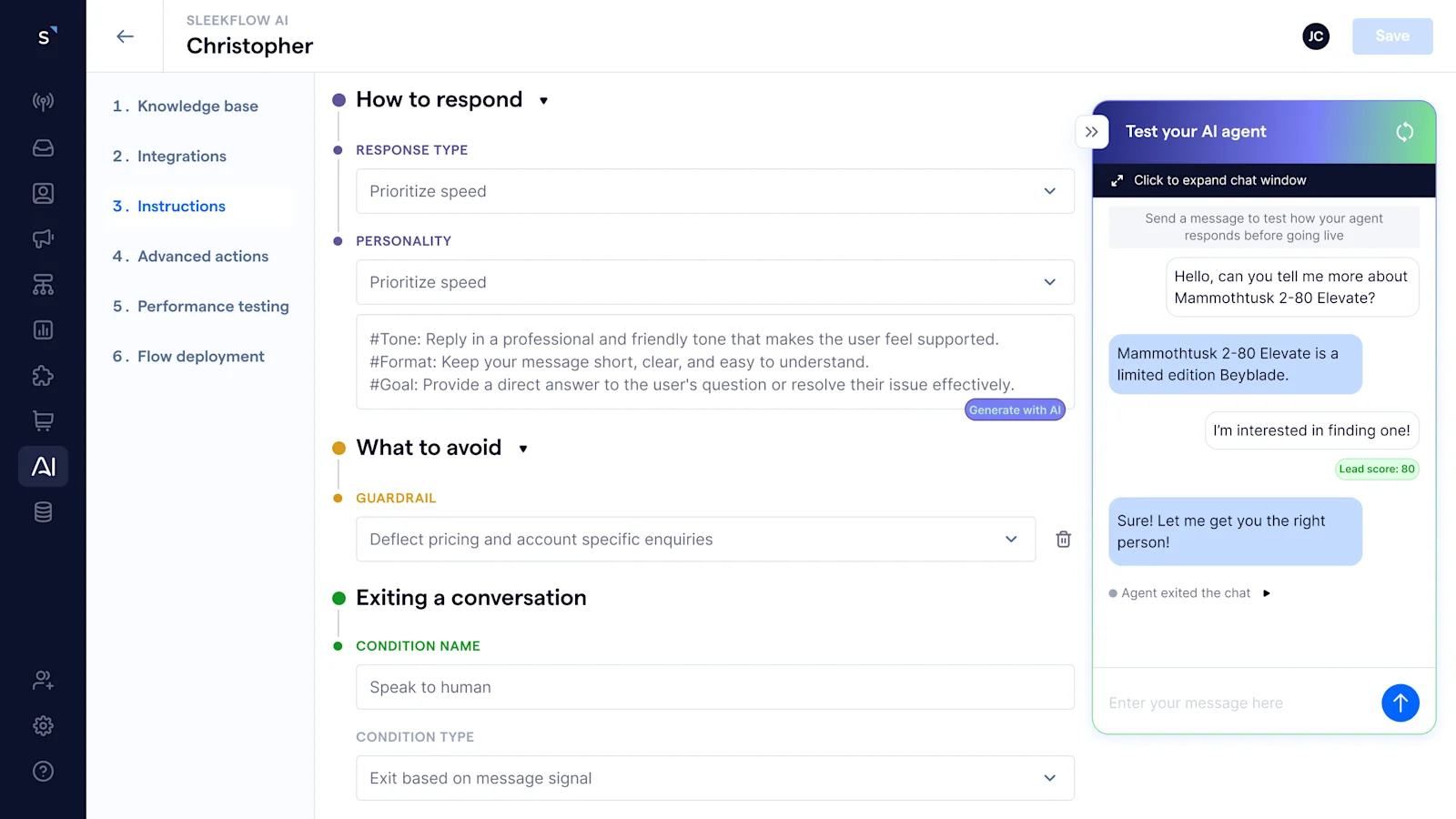This screenshot has width=1456, height=819.
Task: Open the Inbox from the sidebar
Action: (x=43, y=147)
